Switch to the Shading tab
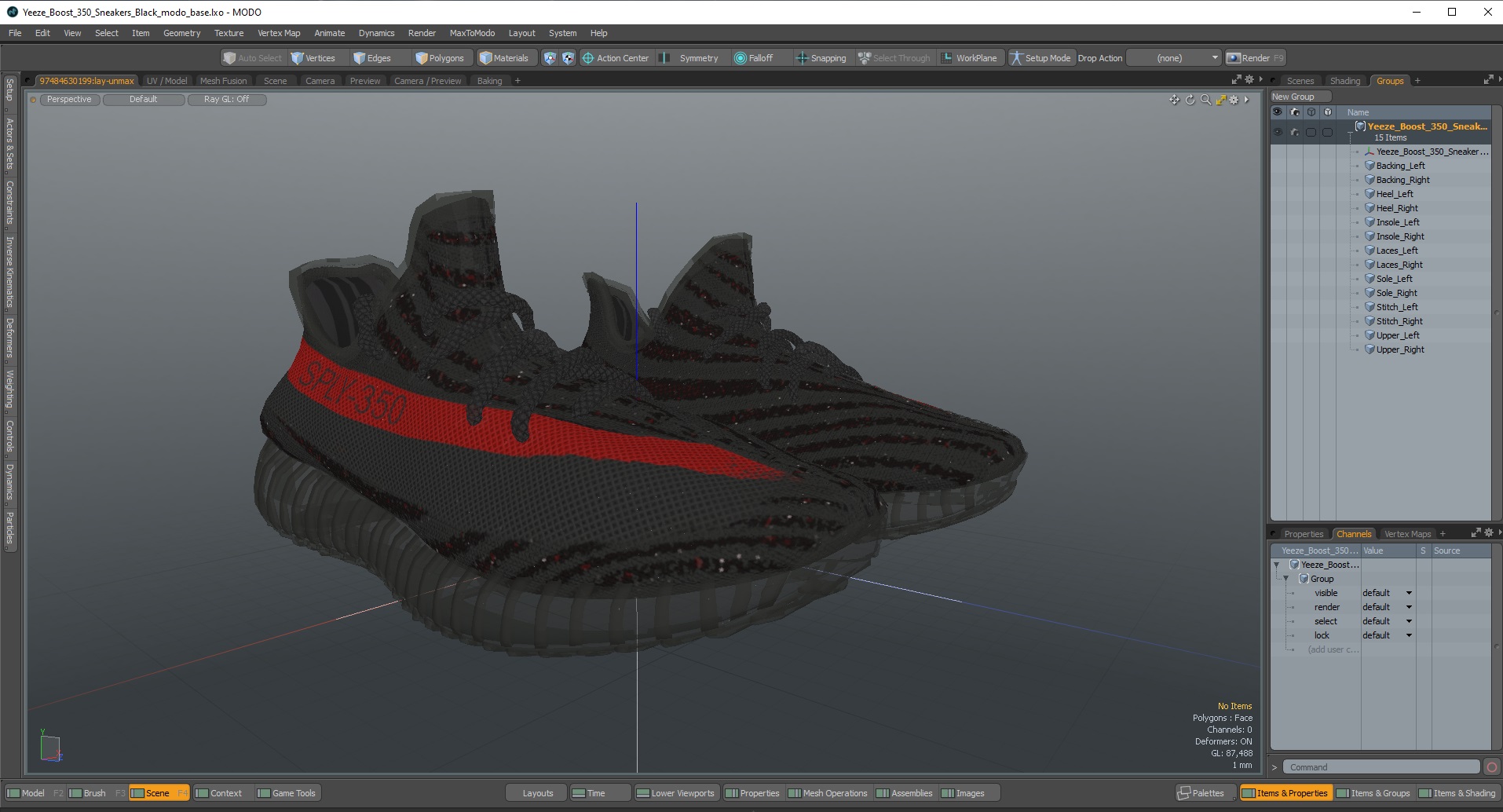Screen dimensions: 1503x812 1344,81
